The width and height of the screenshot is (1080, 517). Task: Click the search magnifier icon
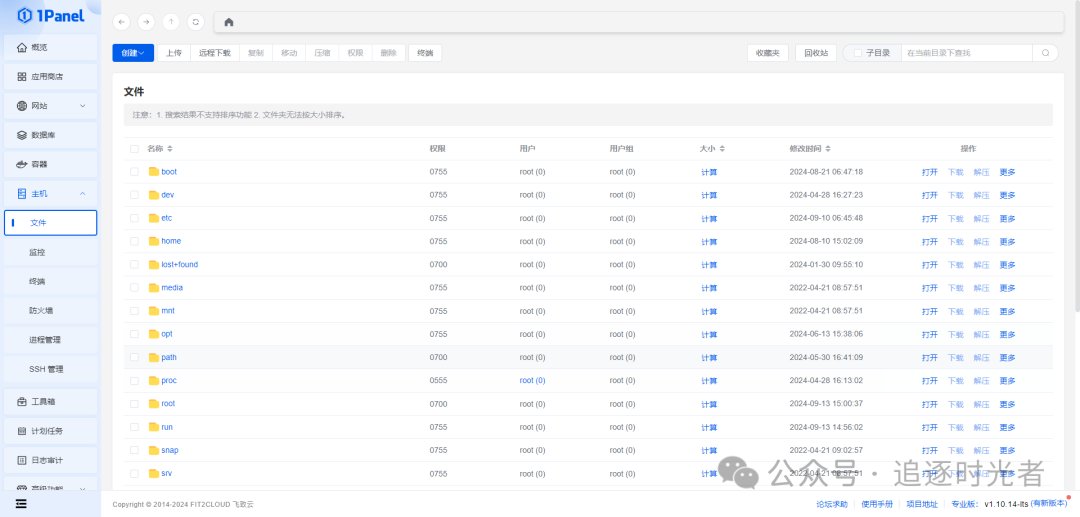click(1045, 53)
